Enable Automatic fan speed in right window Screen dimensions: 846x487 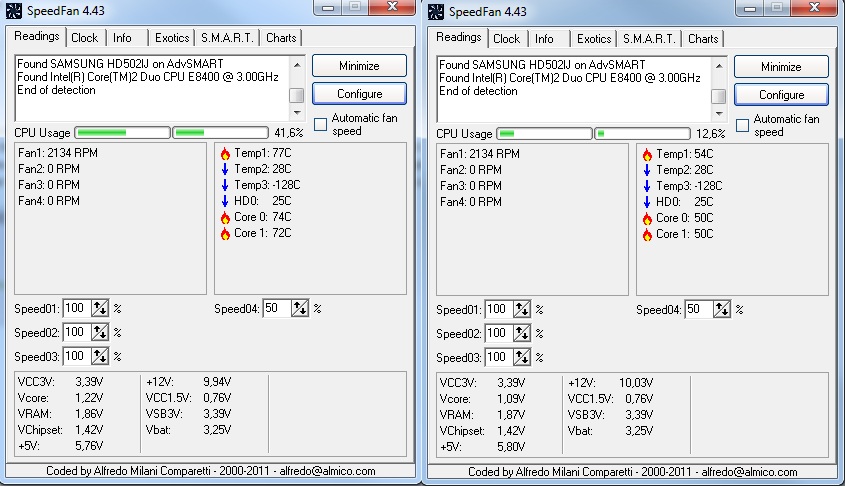click(x=742, y=126)
